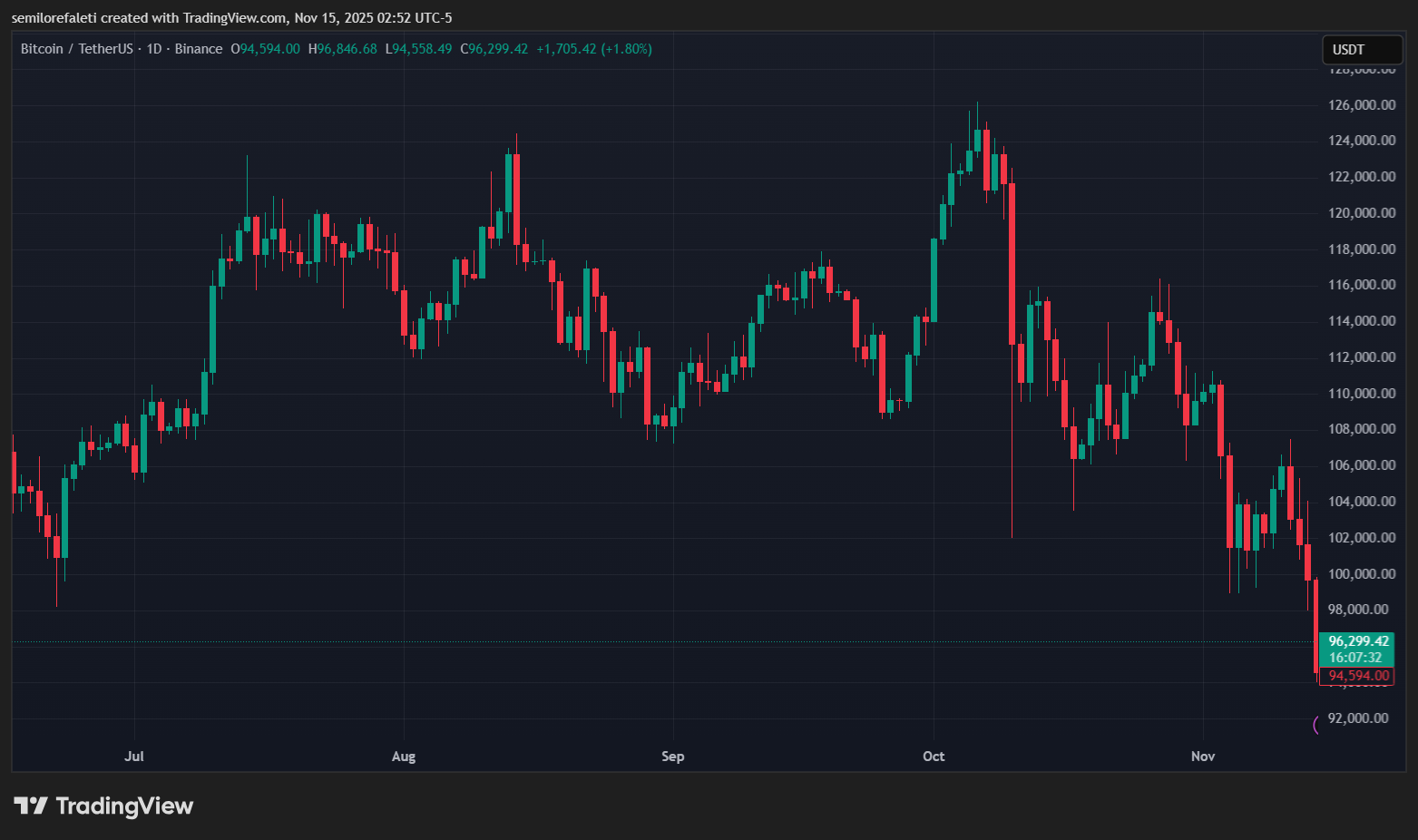1418x840 pixels.
Task: Click the high value H96,846.68 in legend
Action: pos(343,49)
